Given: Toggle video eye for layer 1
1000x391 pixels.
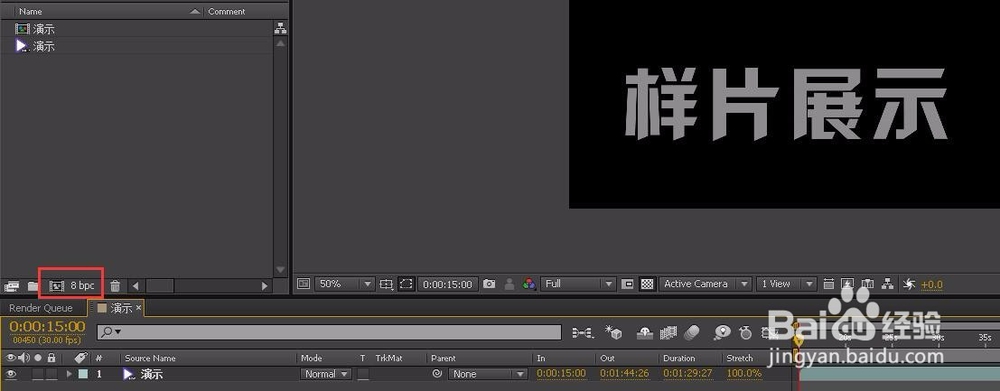Looking at the screenshot, I should pos(11,374).
